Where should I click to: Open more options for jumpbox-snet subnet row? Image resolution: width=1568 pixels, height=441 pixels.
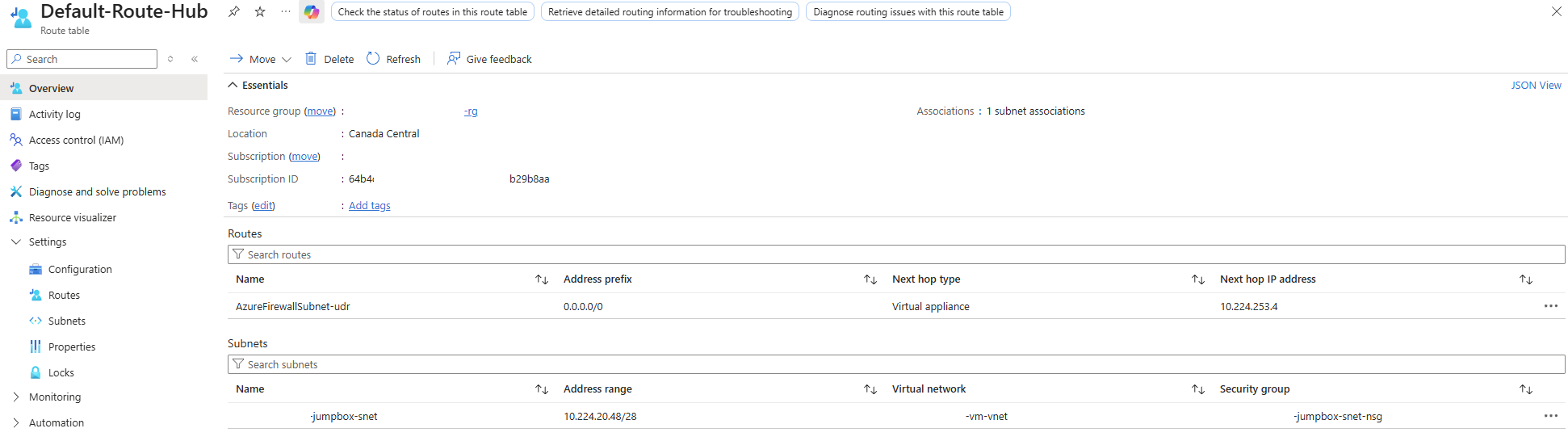click(1550, 416)
